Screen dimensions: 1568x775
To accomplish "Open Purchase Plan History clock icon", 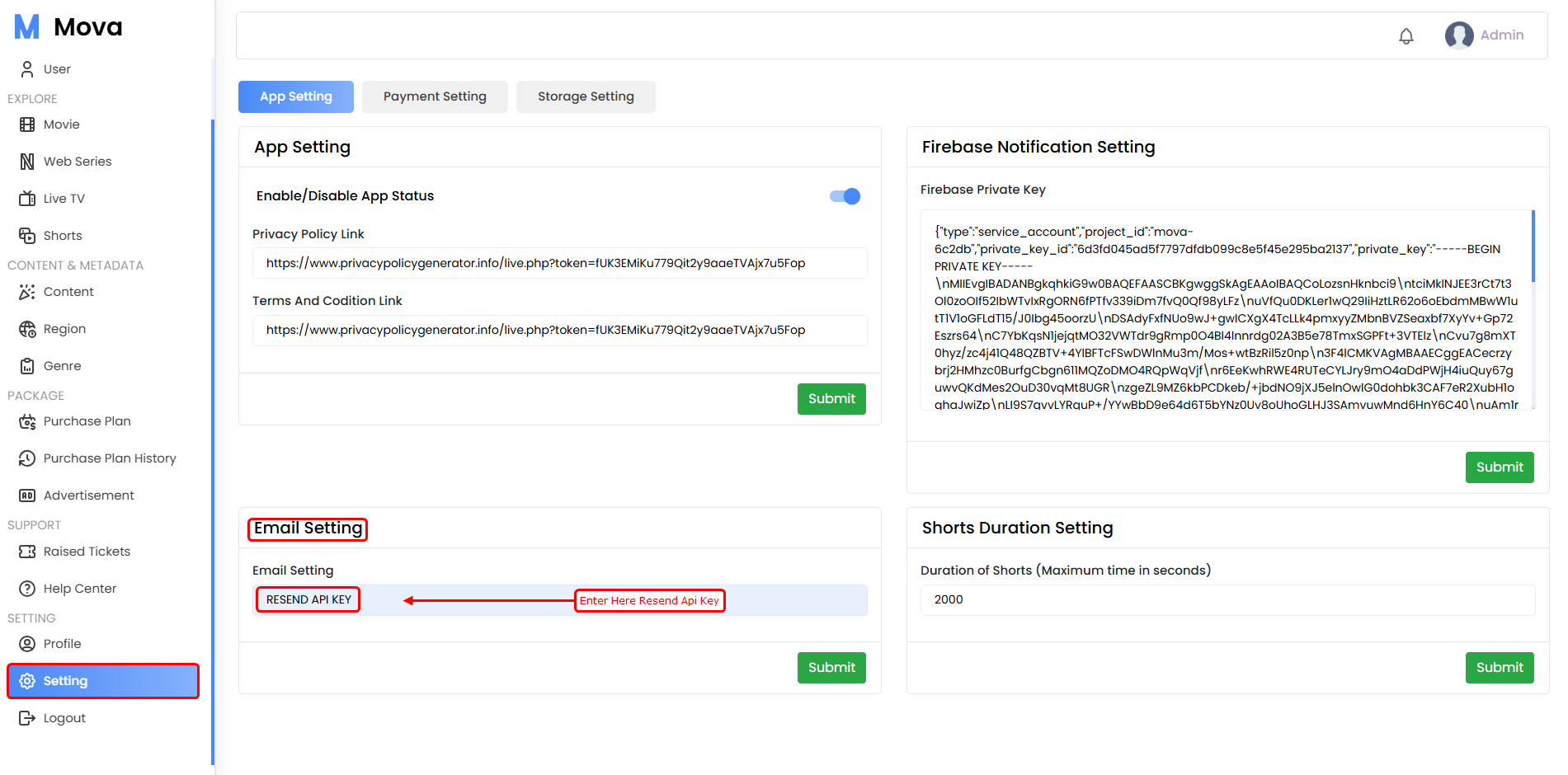I will [27, 458].
